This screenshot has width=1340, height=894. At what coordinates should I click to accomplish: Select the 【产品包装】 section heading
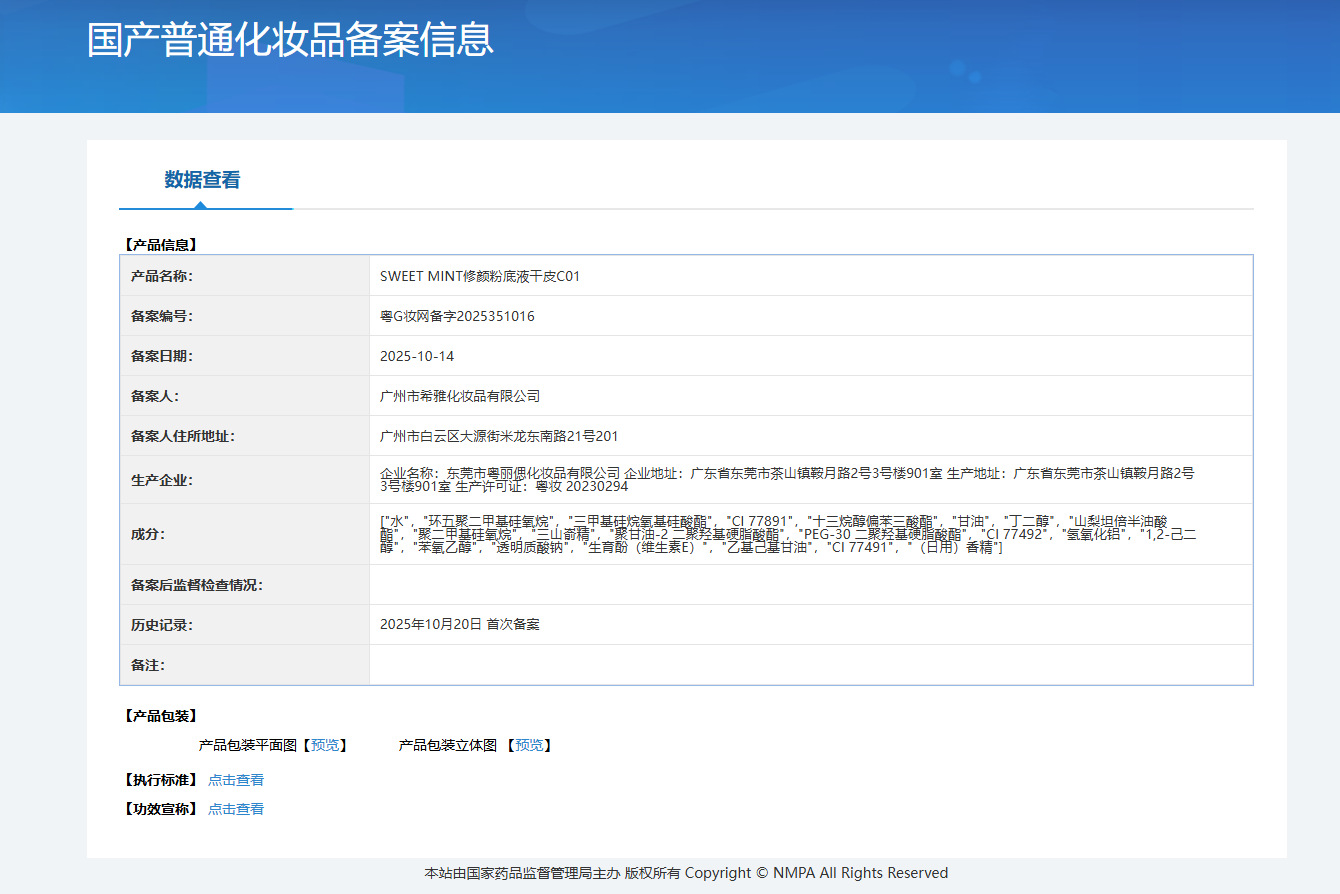(x=160, y=716)
